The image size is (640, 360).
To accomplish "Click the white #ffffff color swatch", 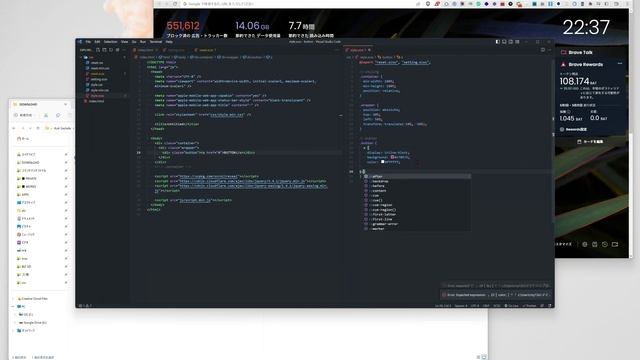I will 382,162.
